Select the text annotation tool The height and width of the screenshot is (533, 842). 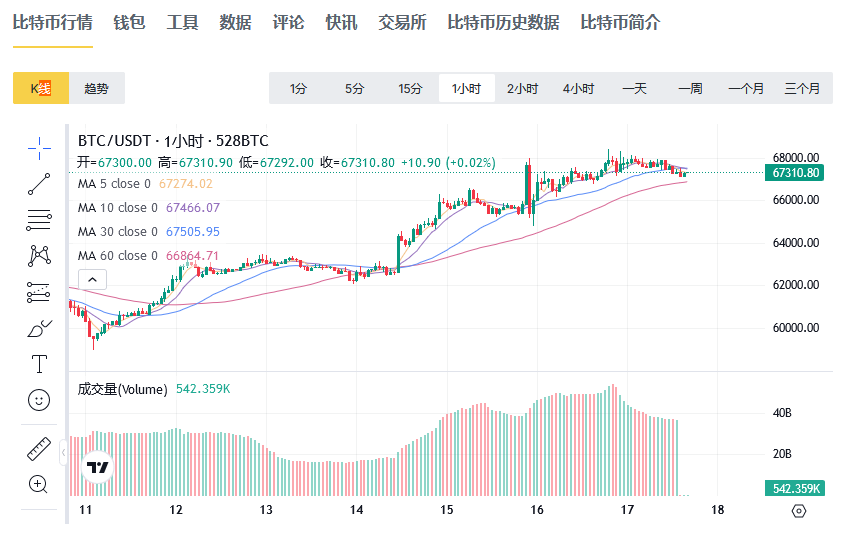(x=39, y=363)
